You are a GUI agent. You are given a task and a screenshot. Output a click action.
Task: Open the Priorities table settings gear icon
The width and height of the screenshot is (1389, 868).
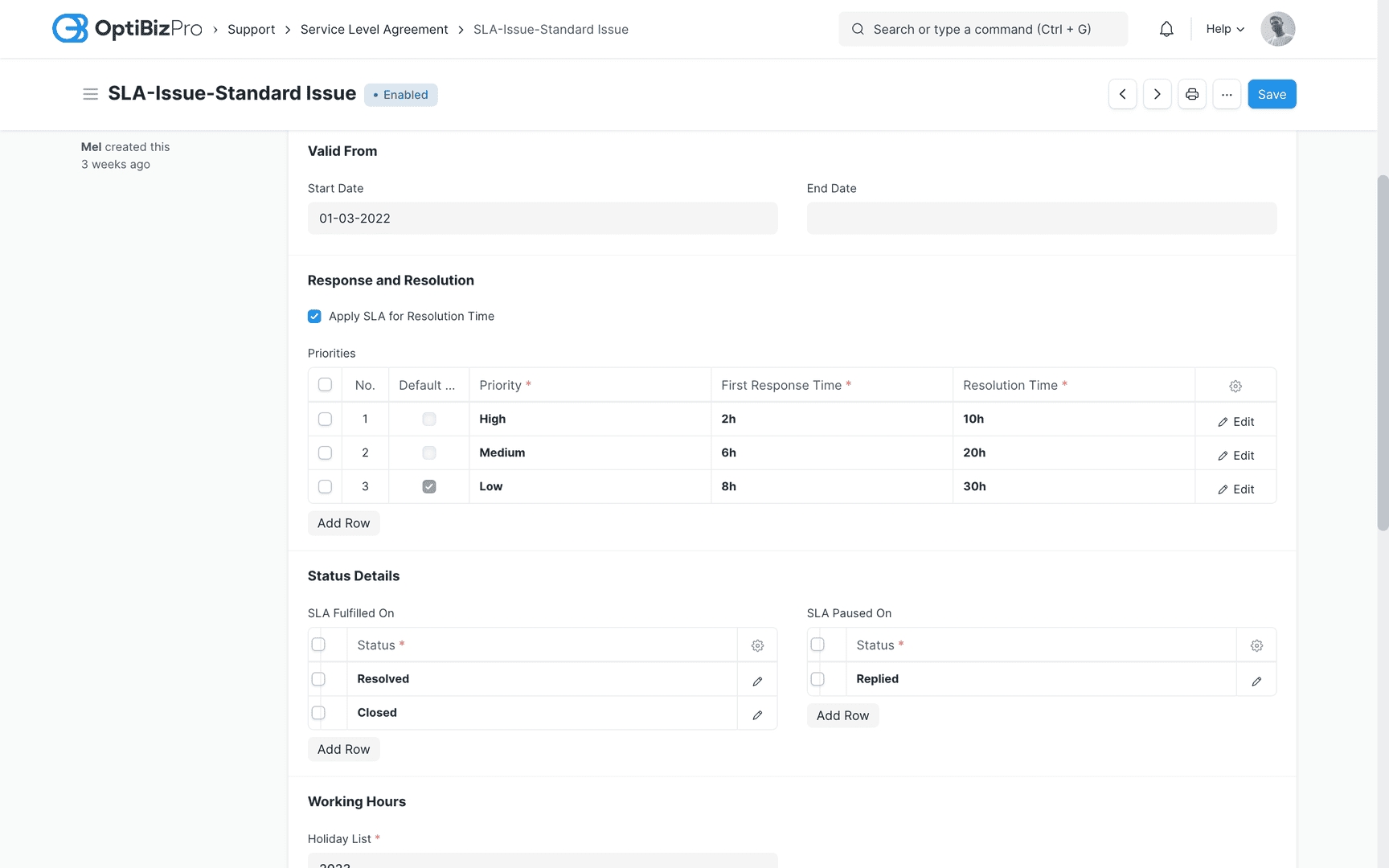click(1235, 386)
